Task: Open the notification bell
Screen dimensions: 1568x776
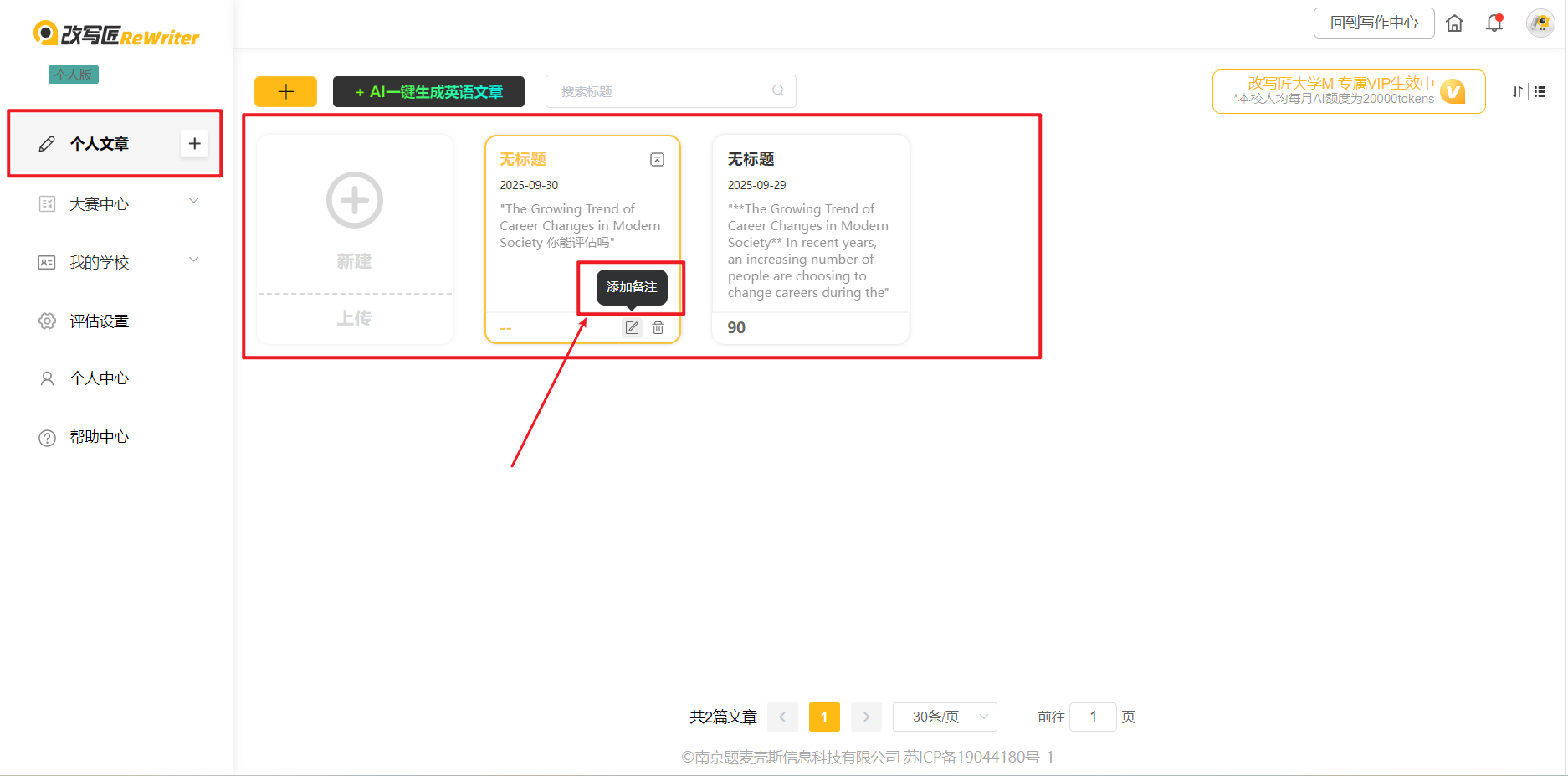Action: click(x=1494, y=23)
